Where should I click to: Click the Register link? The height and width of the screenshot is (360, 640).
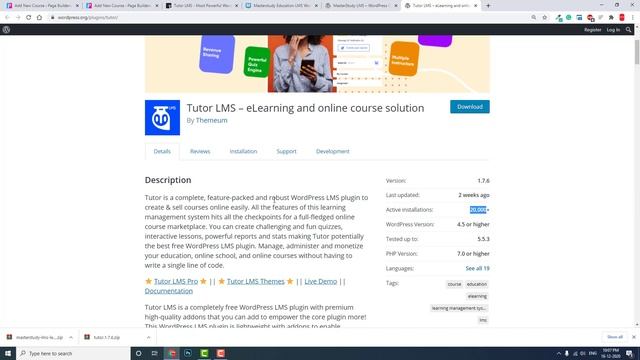click(x=593, y=29)
